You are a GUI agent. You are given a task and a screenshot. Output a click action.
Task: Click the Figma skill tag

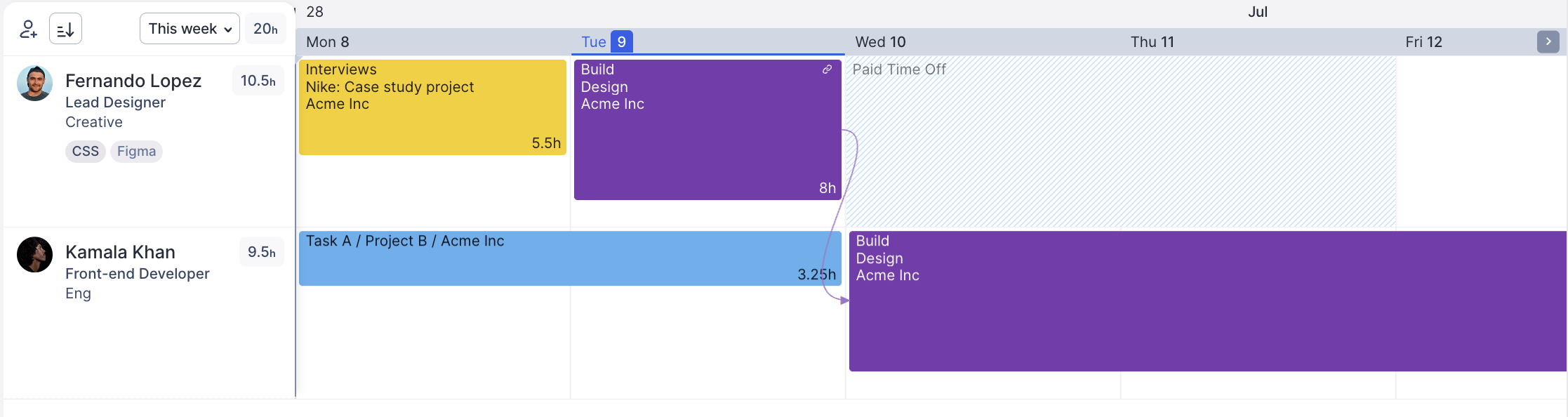(x=136, y=152)
